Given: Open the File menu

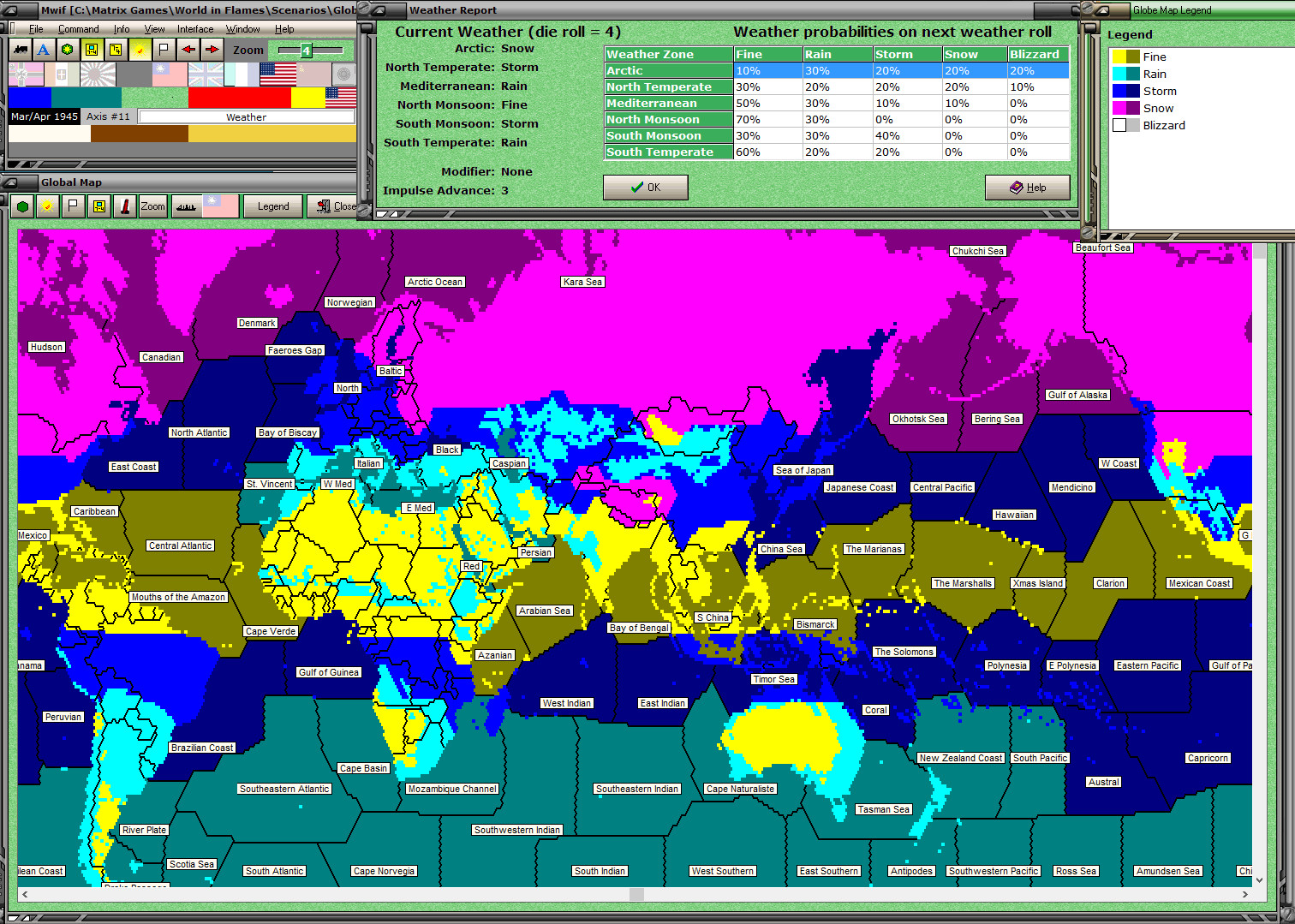Looking at the screenshot, I should tap(36, 29).
